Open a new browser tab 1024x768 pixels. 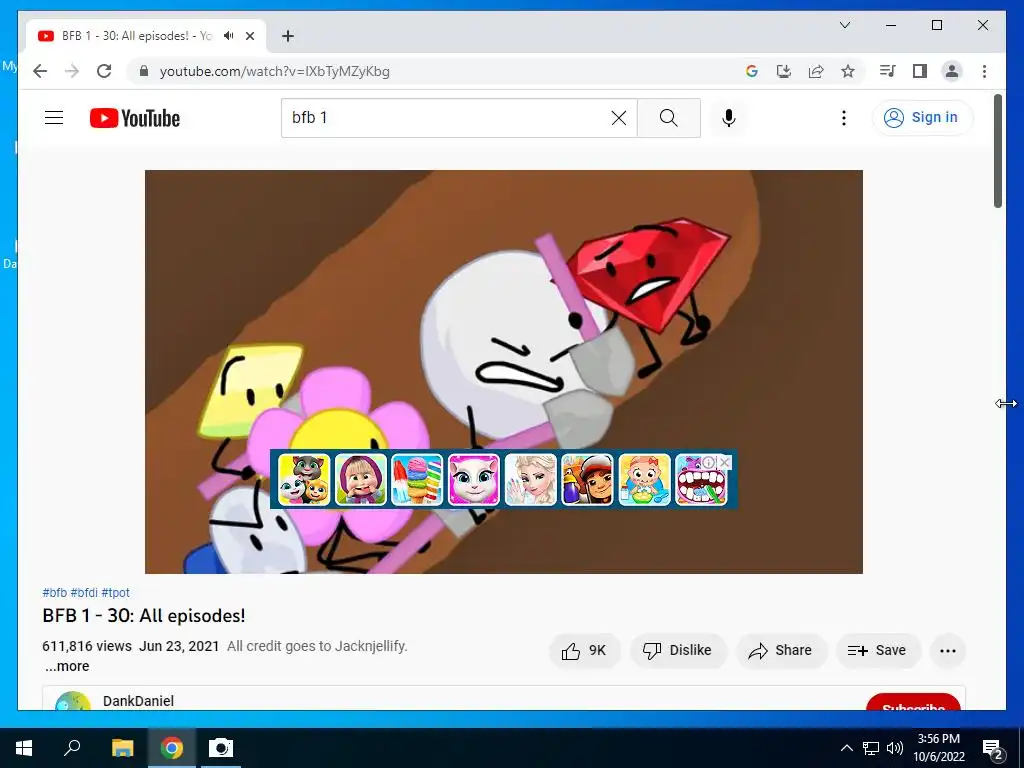(287, 36)
